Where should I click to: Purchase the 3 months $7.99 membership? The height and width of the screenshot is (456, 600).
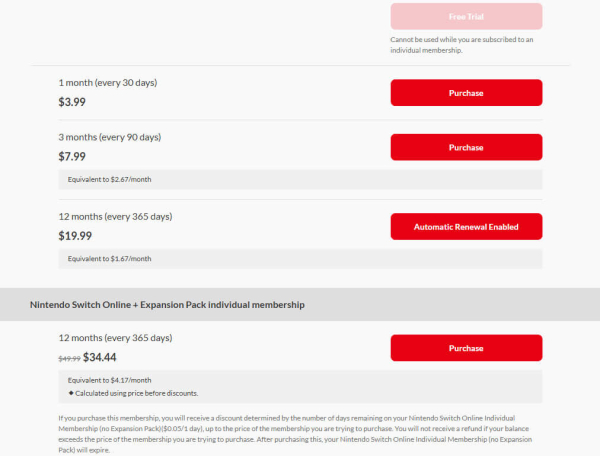pos(466,147)
